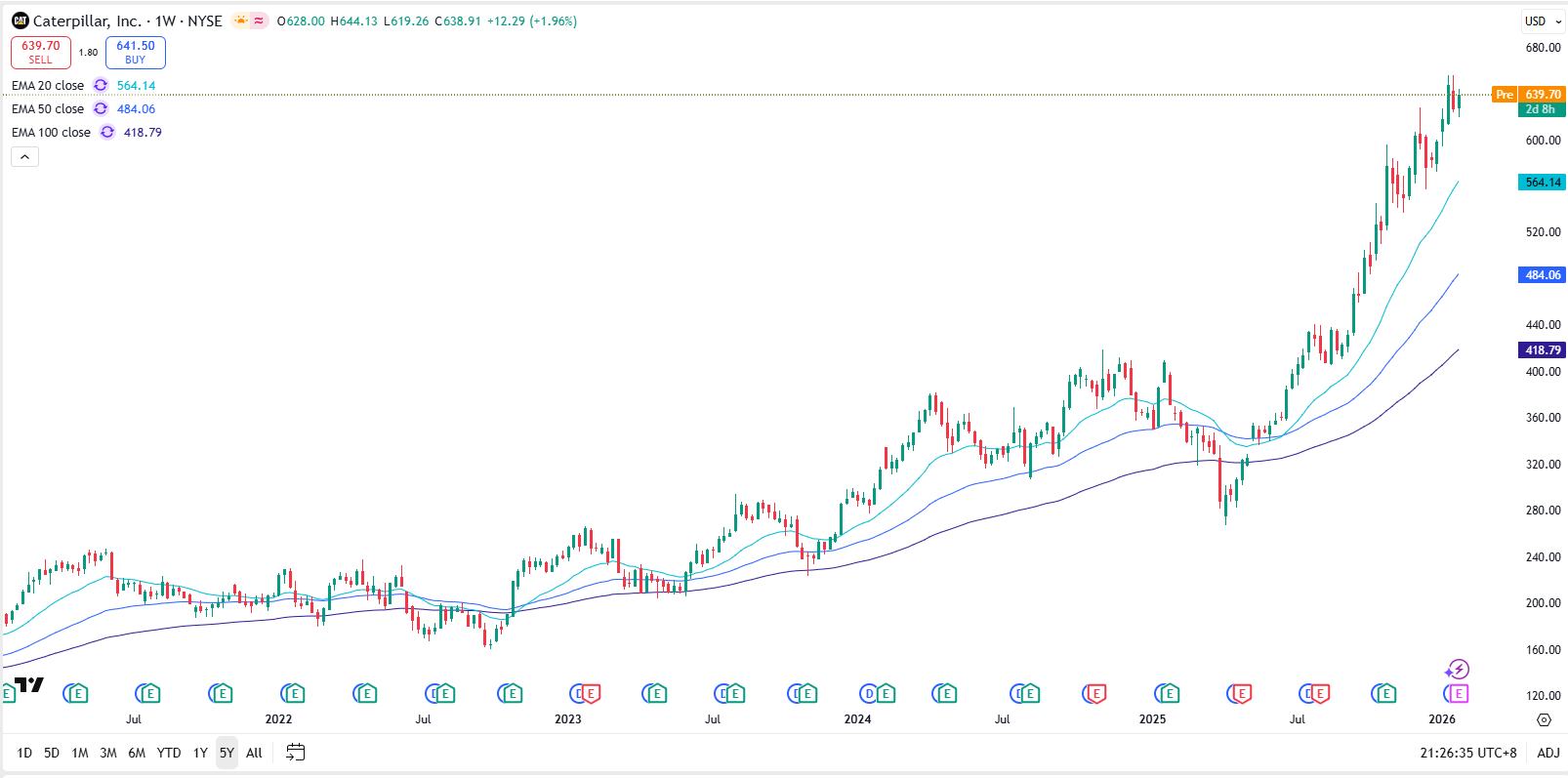This screenshot has height=778, width=1568.
Task: Toggle the ADJ adjusted data button
Action: pyautogui.click(x=1547, y=753)
